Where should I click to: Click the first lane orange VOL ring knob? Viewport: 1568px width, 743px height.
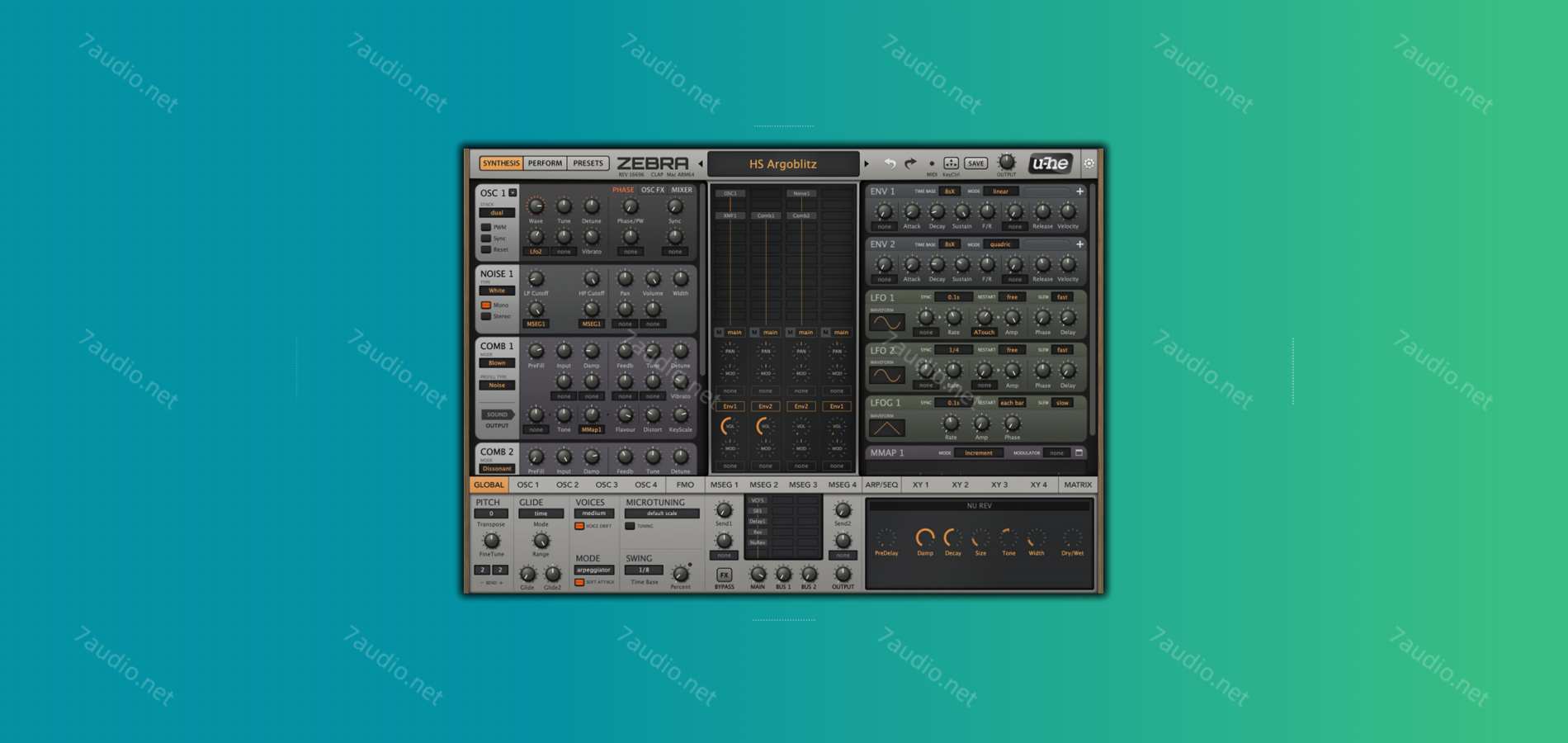[x=730, y=426]
